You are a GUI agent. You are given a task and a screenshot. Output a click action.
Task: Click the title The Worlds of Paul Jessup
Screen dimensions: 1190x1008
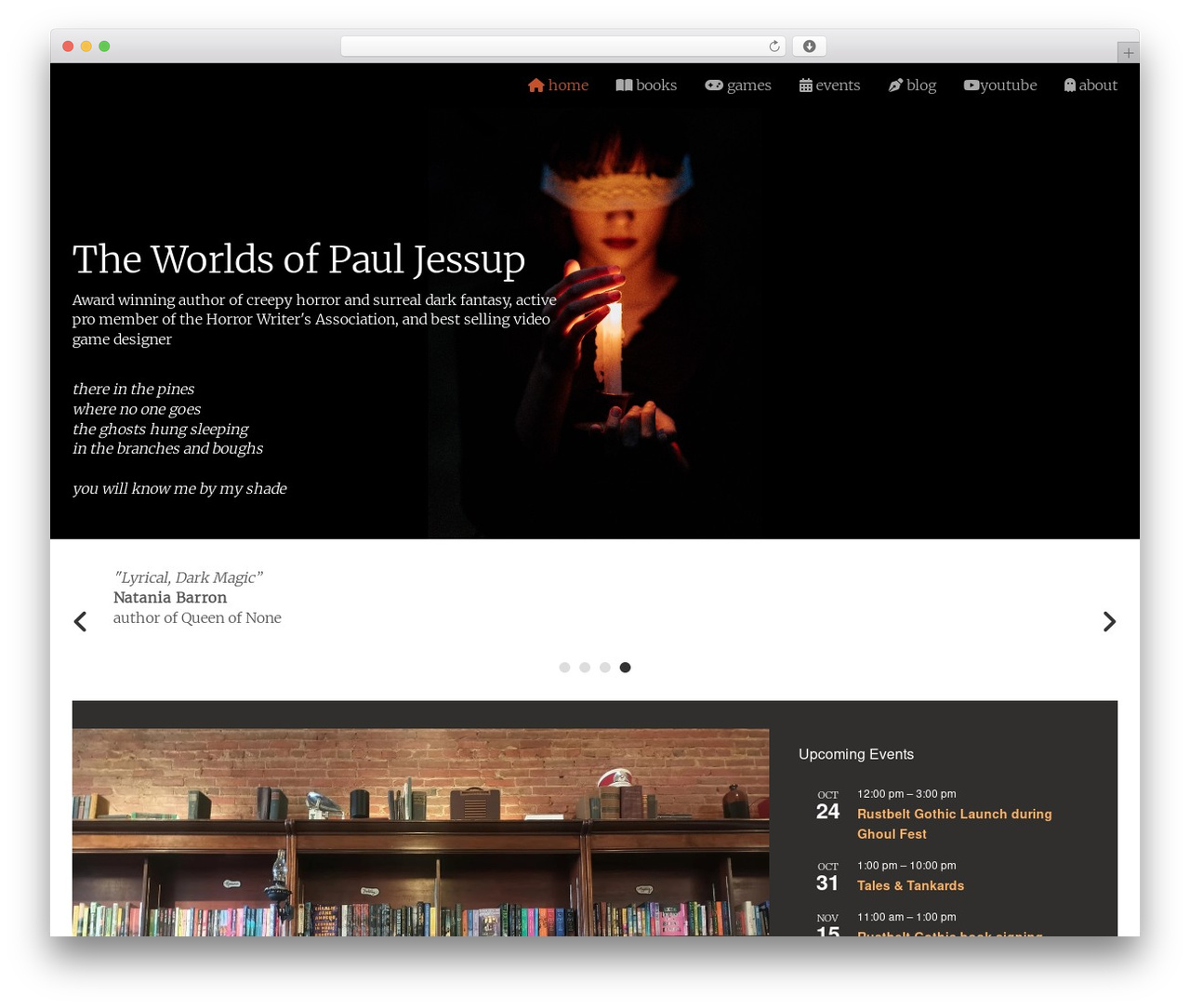click(x=298, y=259)
